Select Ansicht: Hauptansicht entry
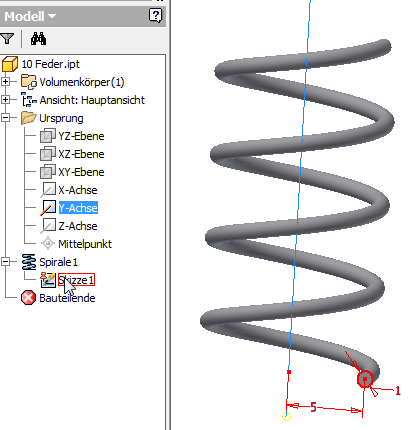The width and height of the screenshot is (418, 430). pos(92,100)
